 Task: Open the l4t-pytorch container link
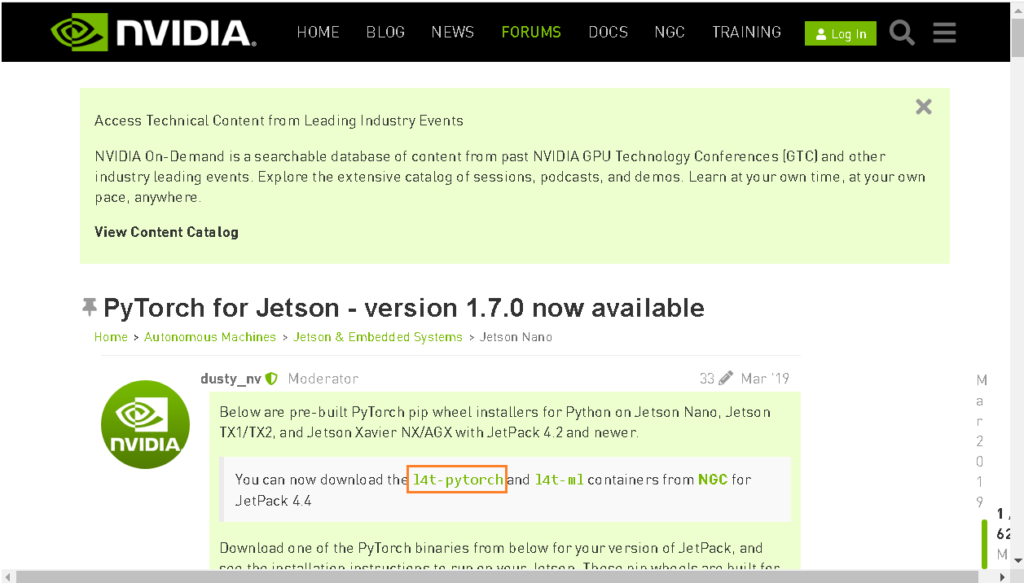coord(456,479)
